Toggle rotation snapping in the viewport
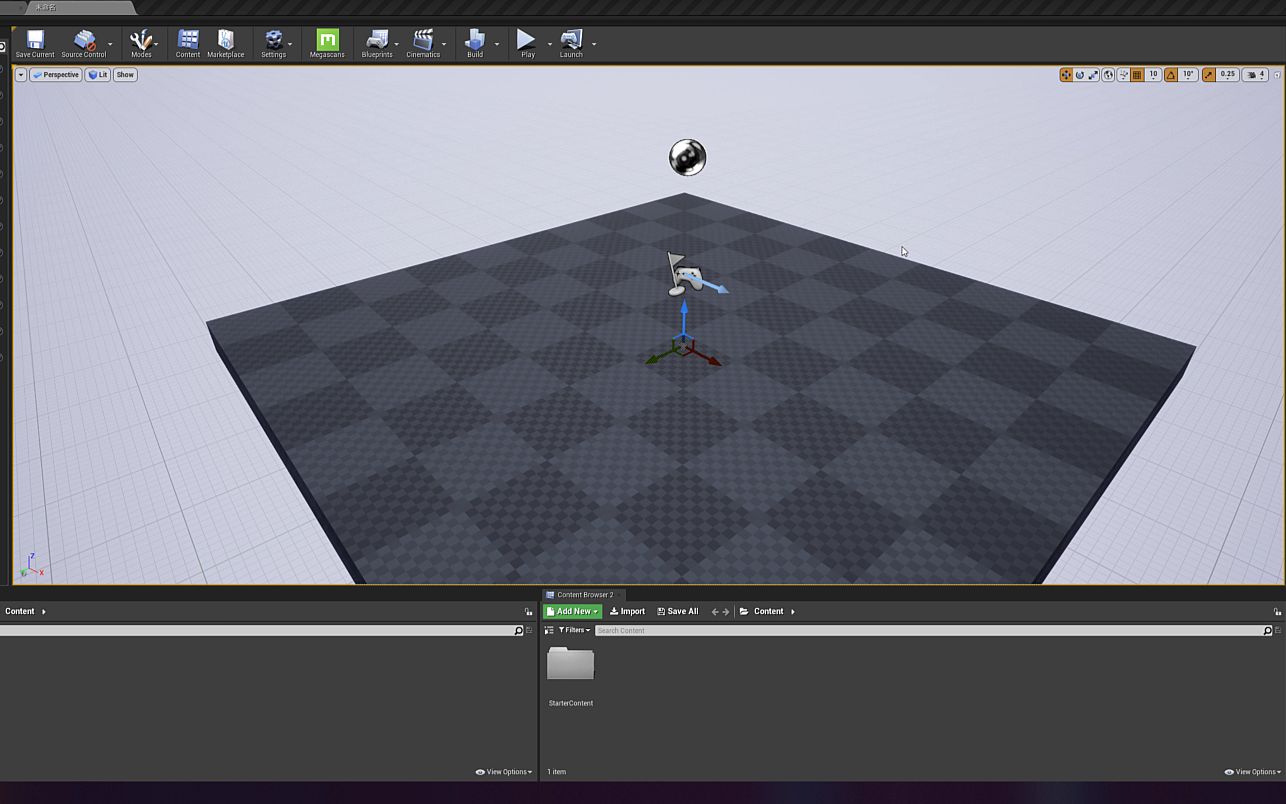Screen dimensions: 1286x804 pyautogui.click(x=1171, y=74)
